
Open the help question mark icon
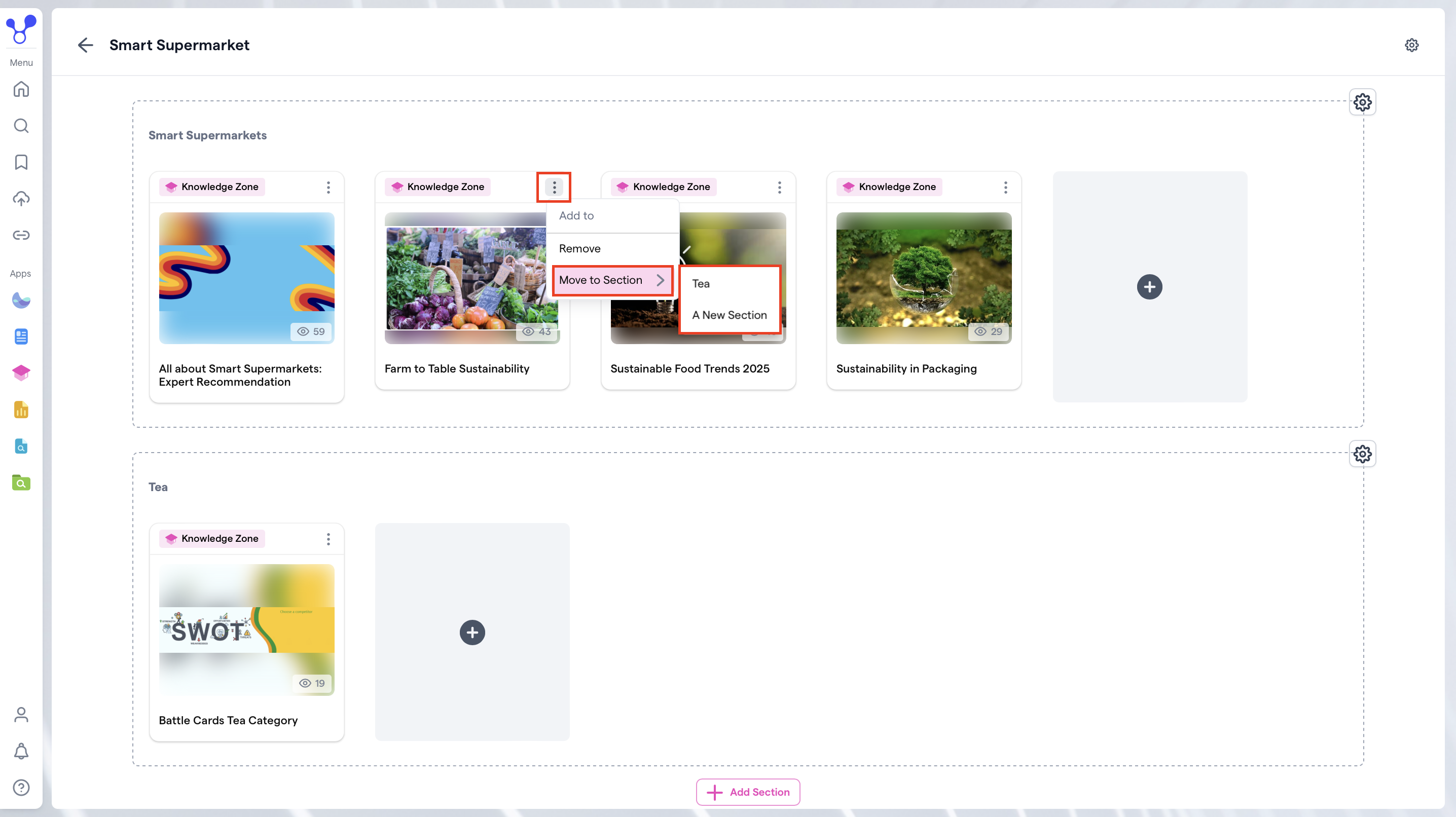[21, 788]
